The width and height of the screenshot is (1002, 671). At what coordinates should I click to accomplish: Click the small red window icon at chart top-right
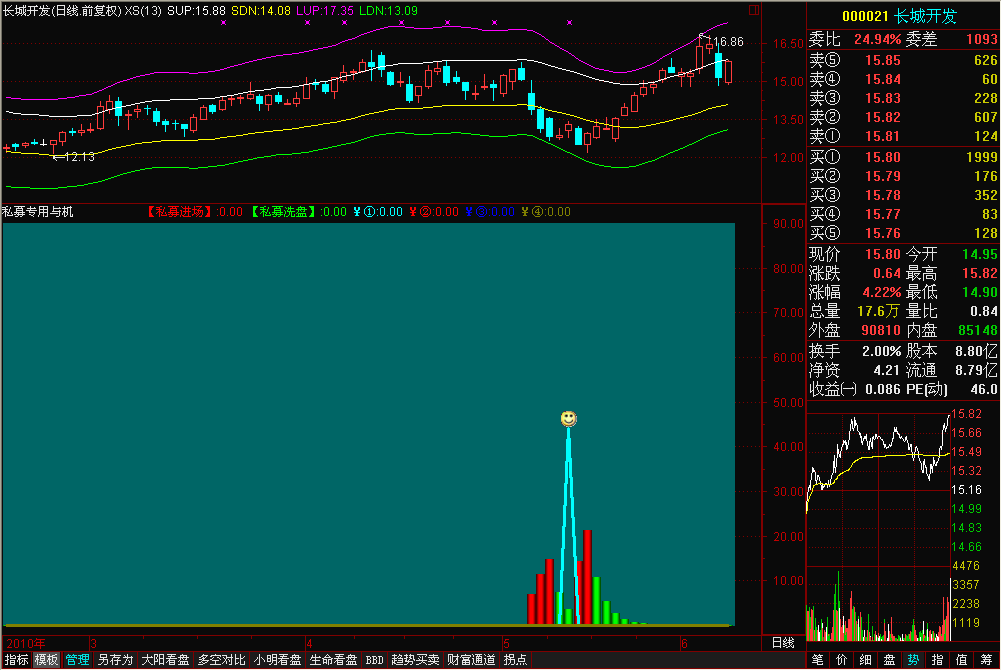tap(753, 10)
